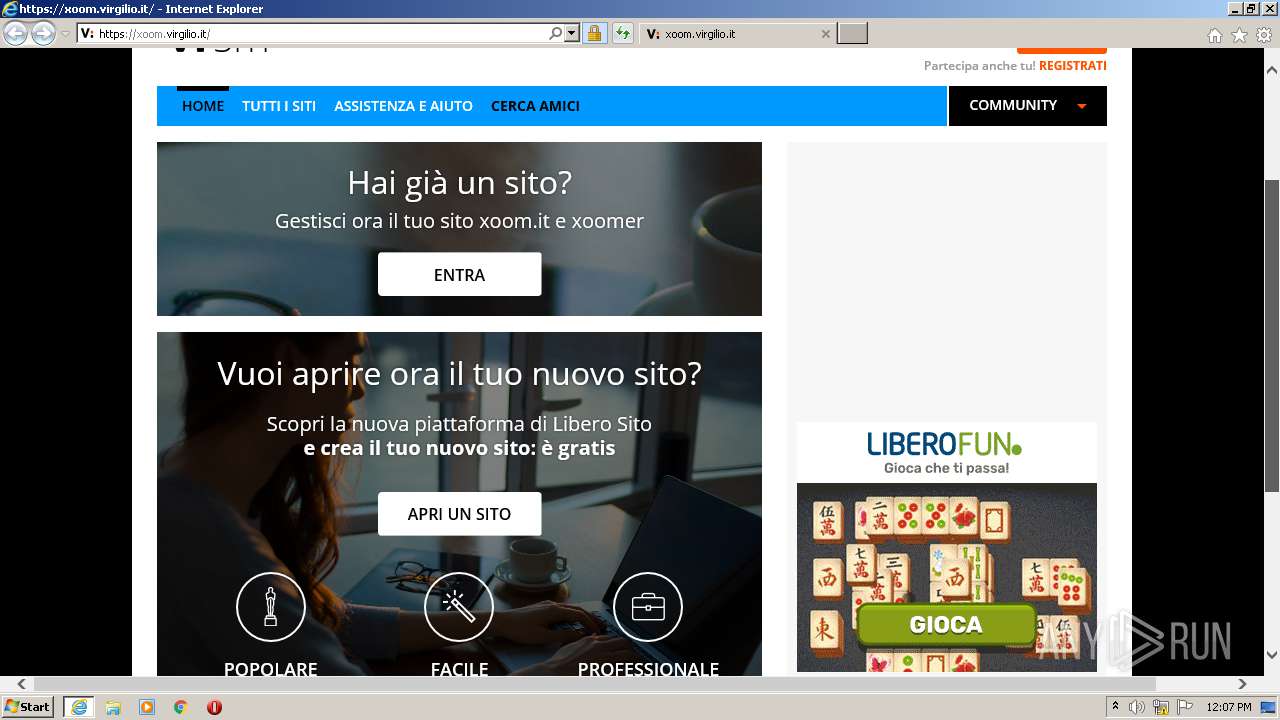Screen dimensions: 1280x720
Task: Show hidden system tray icons
Action: coord(1115,707)
